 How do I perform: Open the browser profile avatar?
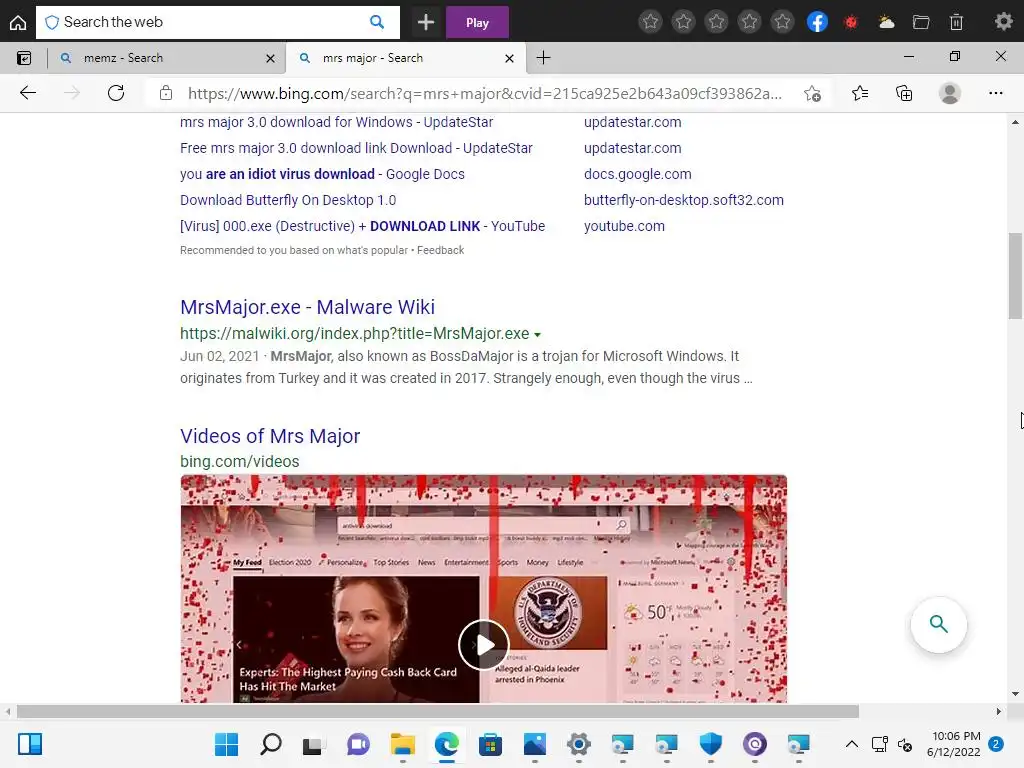[950, 93]
